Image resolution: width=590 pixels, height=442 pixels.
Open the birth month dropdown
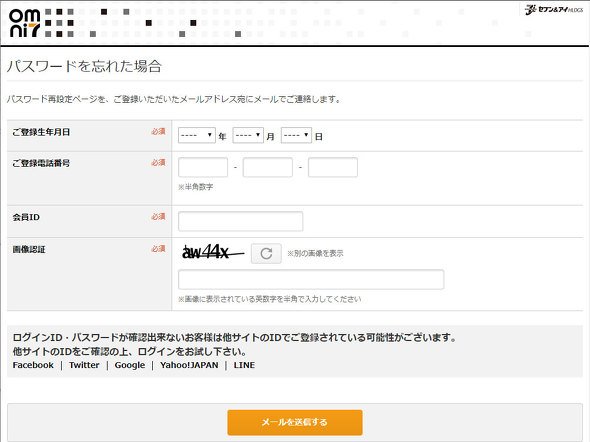(248, 135)
